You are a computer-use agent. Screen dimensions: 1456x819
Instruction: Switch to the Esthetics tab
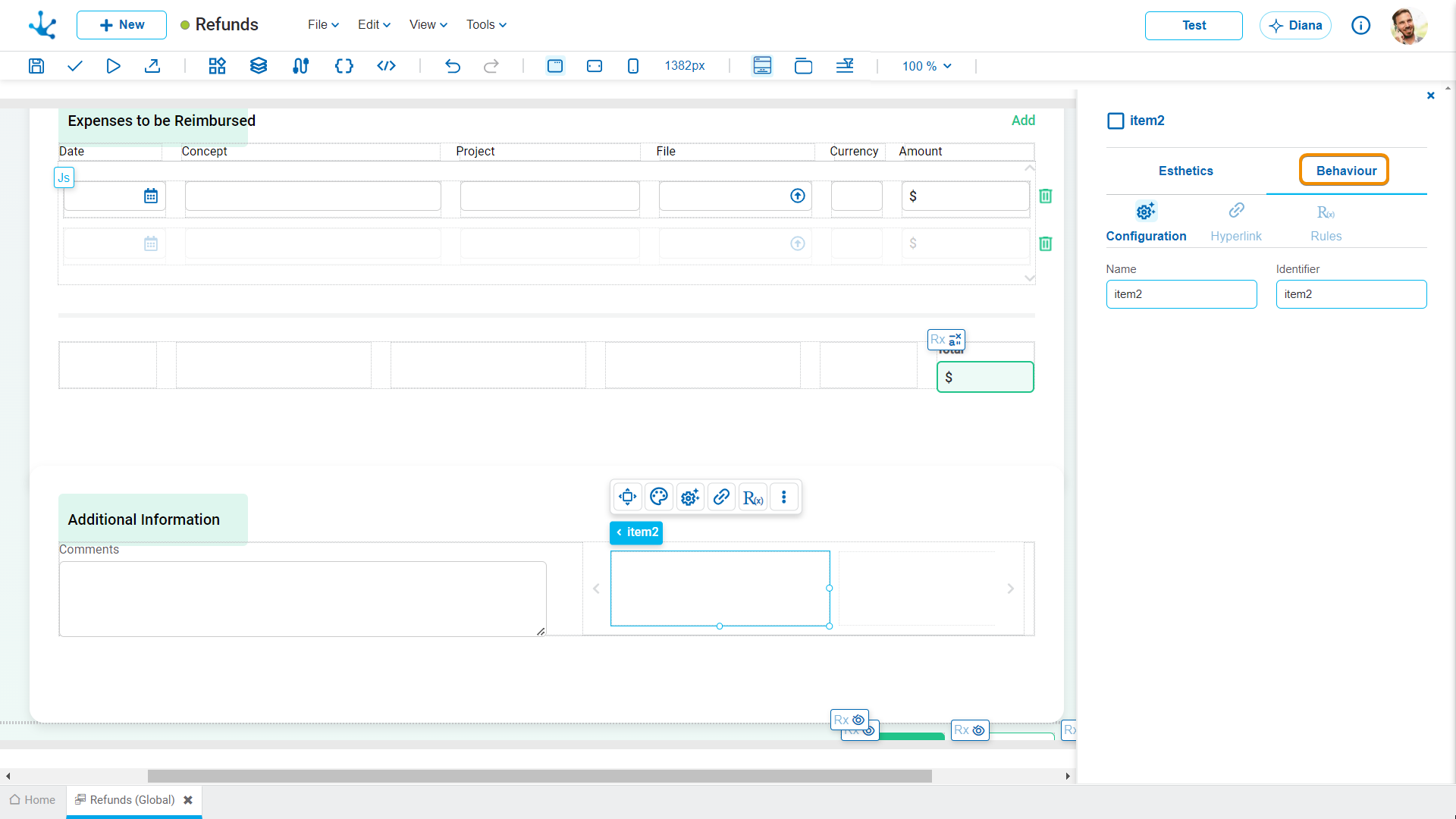[1185, 171]
